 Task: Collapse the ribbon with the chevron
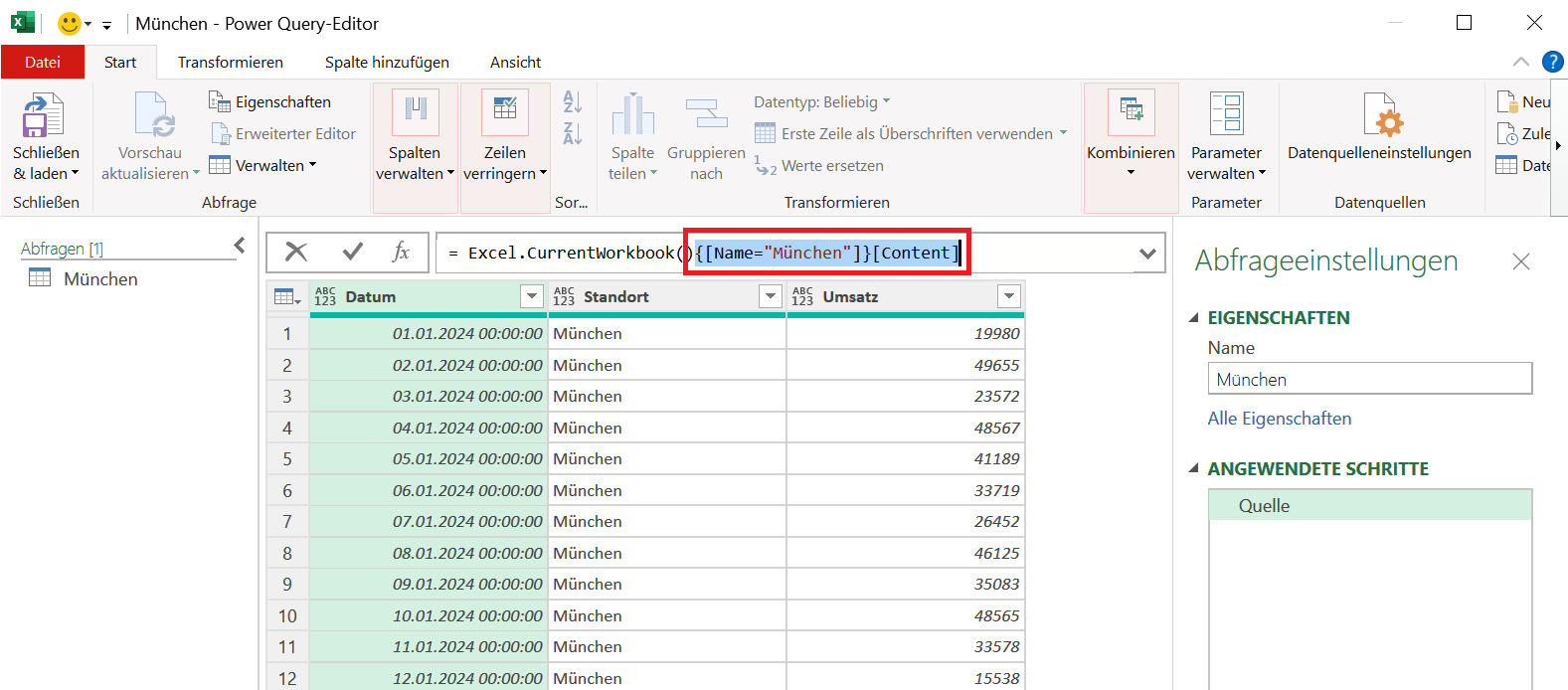click(x=1521, y=62)
